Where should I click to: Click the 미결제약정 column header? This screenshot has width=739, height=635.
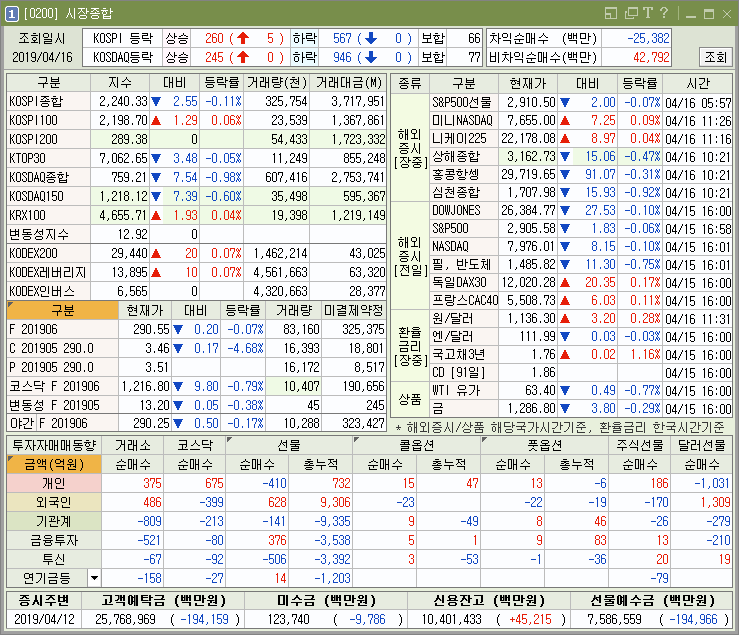(353, 310)
